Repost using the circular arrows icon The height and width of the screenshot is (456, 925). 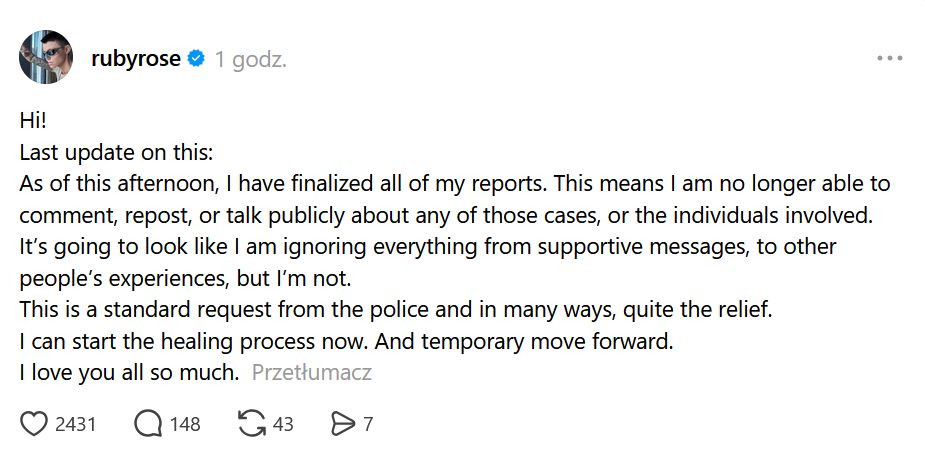pos(251,424)
